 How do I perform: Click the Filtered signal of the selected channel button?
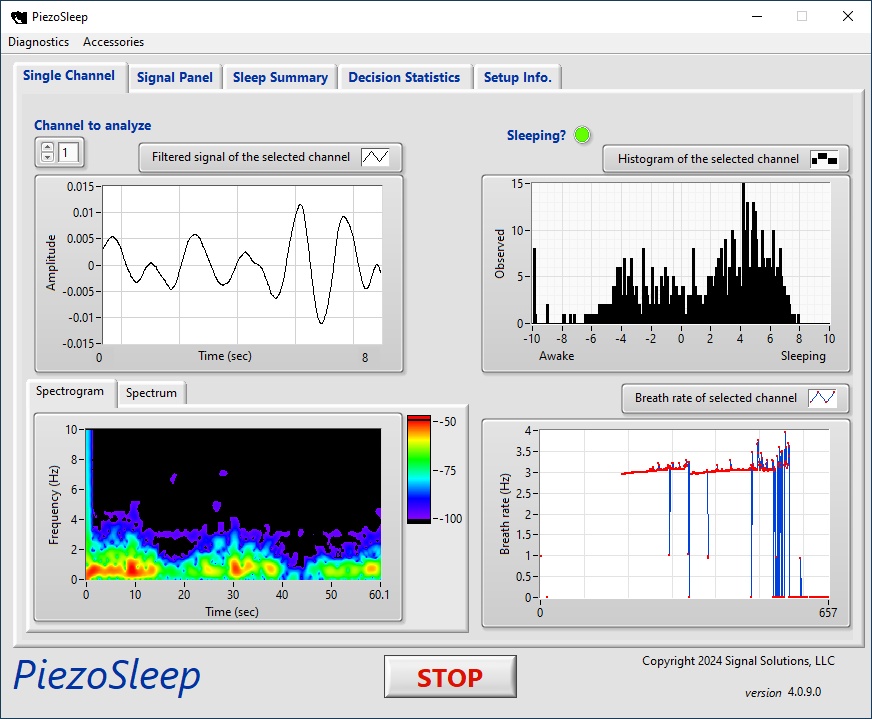click(251, 157)
